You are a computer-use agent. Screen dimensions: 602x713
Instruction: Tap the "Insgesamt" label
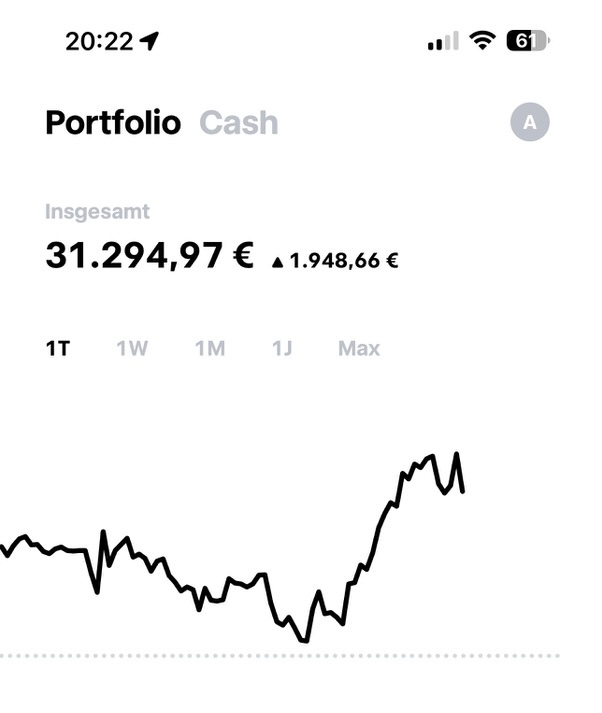point(97,212)
